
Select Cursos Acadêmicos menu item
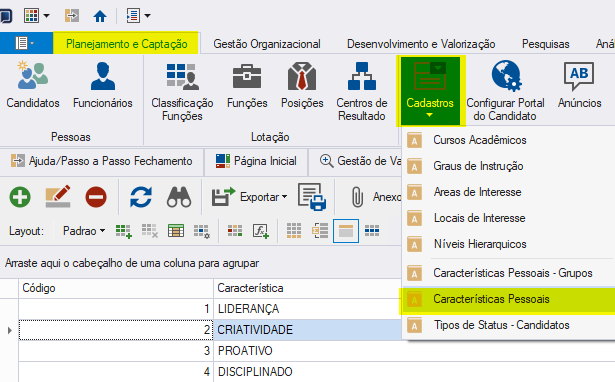coord(509,140)
